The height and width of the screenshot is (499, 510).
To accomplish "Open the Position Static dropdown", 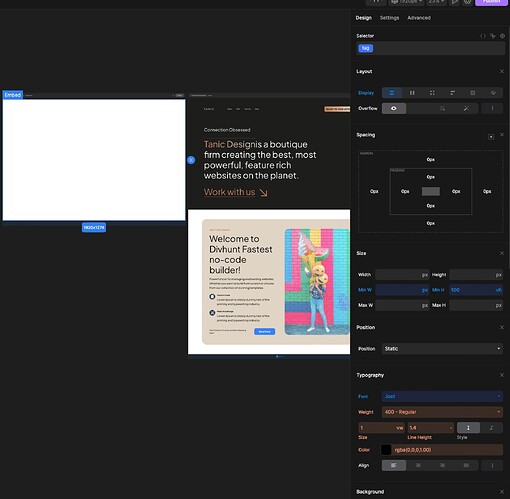I will click(x=442, y=349).
